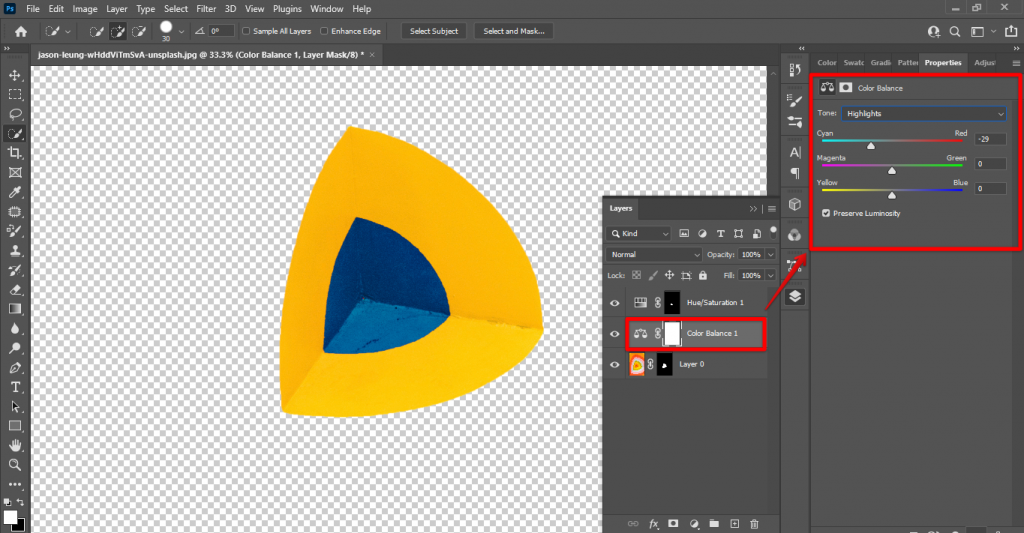The image size is (1024, 533).
Task: Hide the Hue/Saturation 1 layer
Action: [615, 302]
